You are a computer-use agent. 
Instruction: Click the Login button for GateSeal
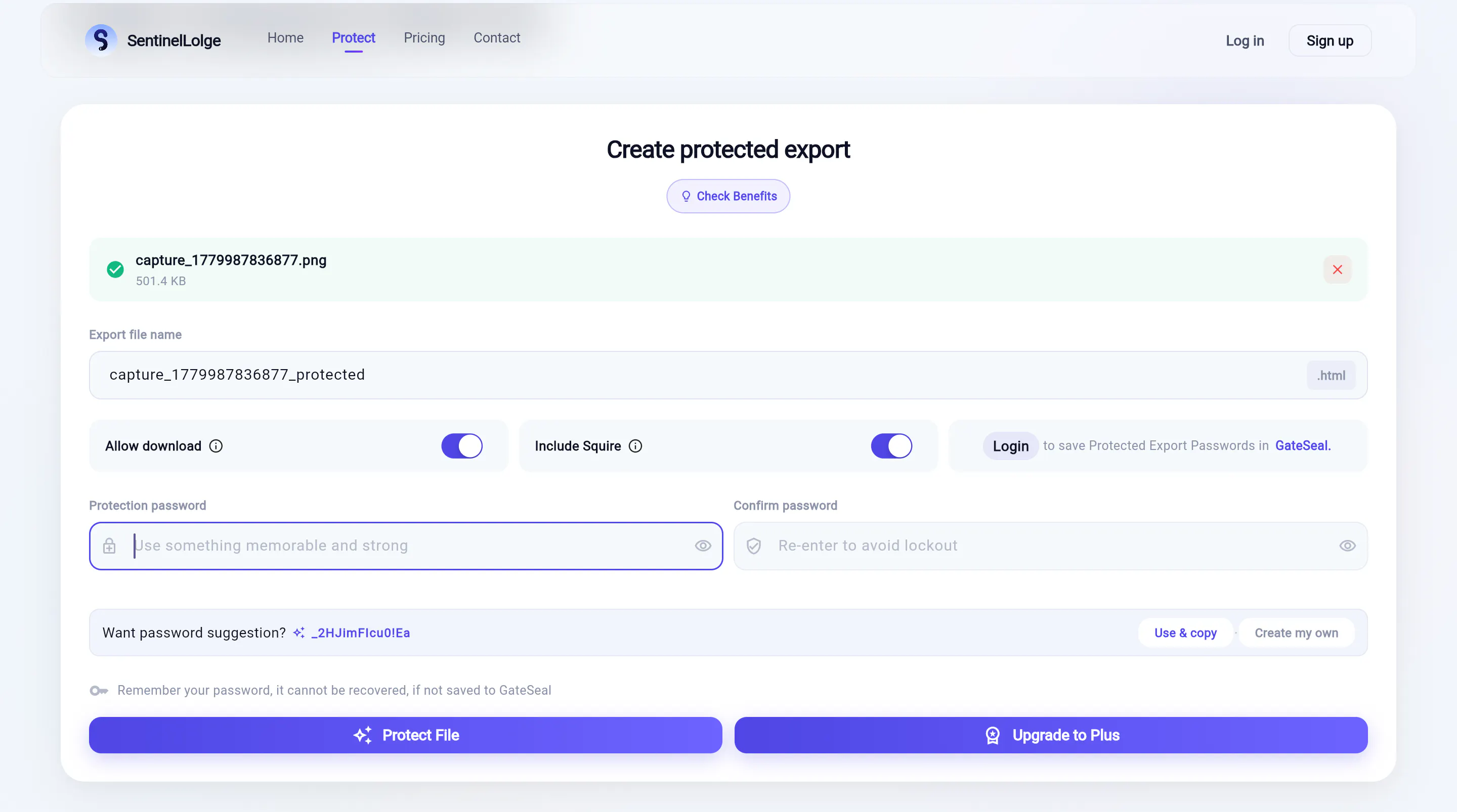coord(1011,446)
